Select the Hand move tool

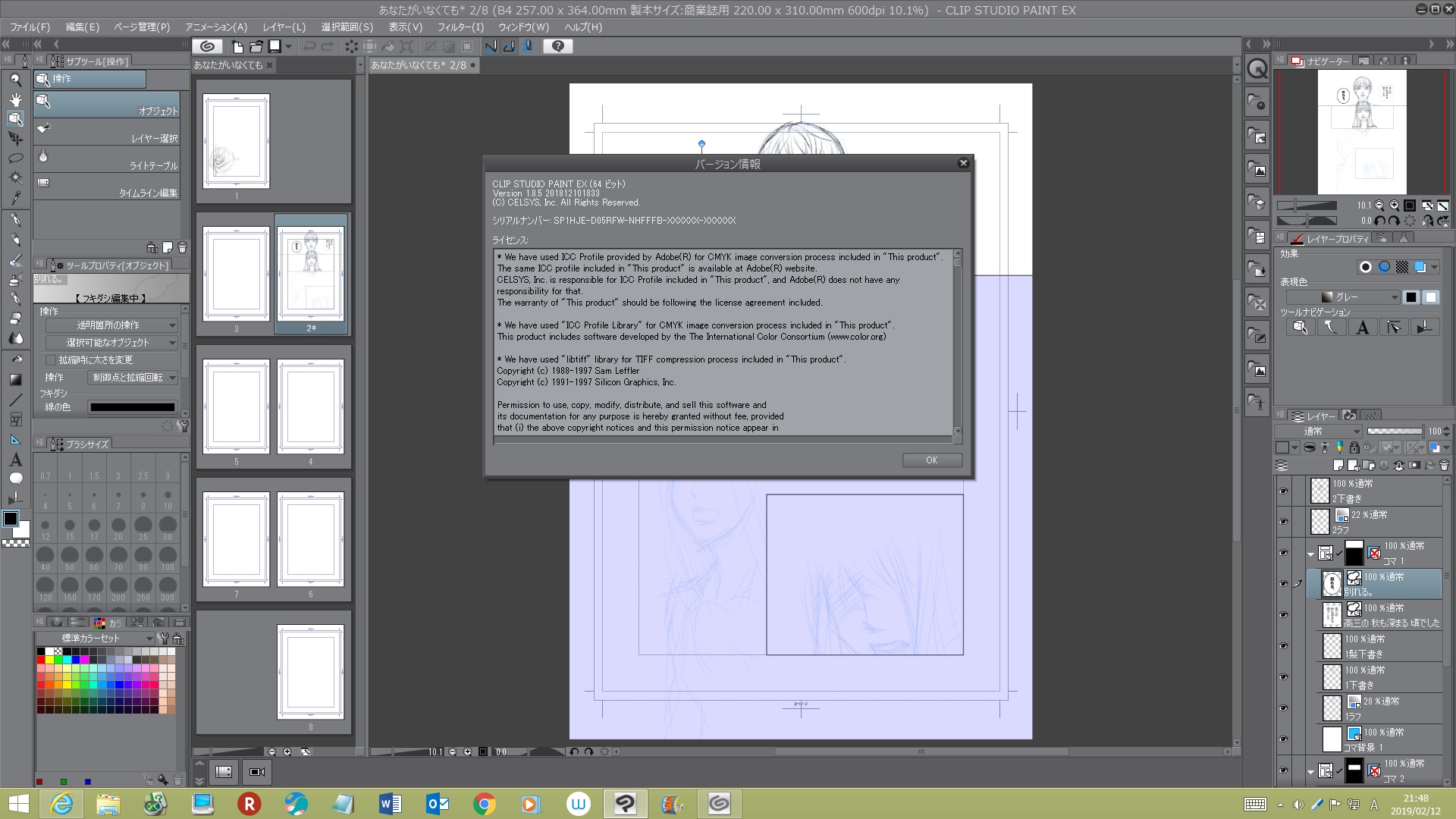pos(15,99)
